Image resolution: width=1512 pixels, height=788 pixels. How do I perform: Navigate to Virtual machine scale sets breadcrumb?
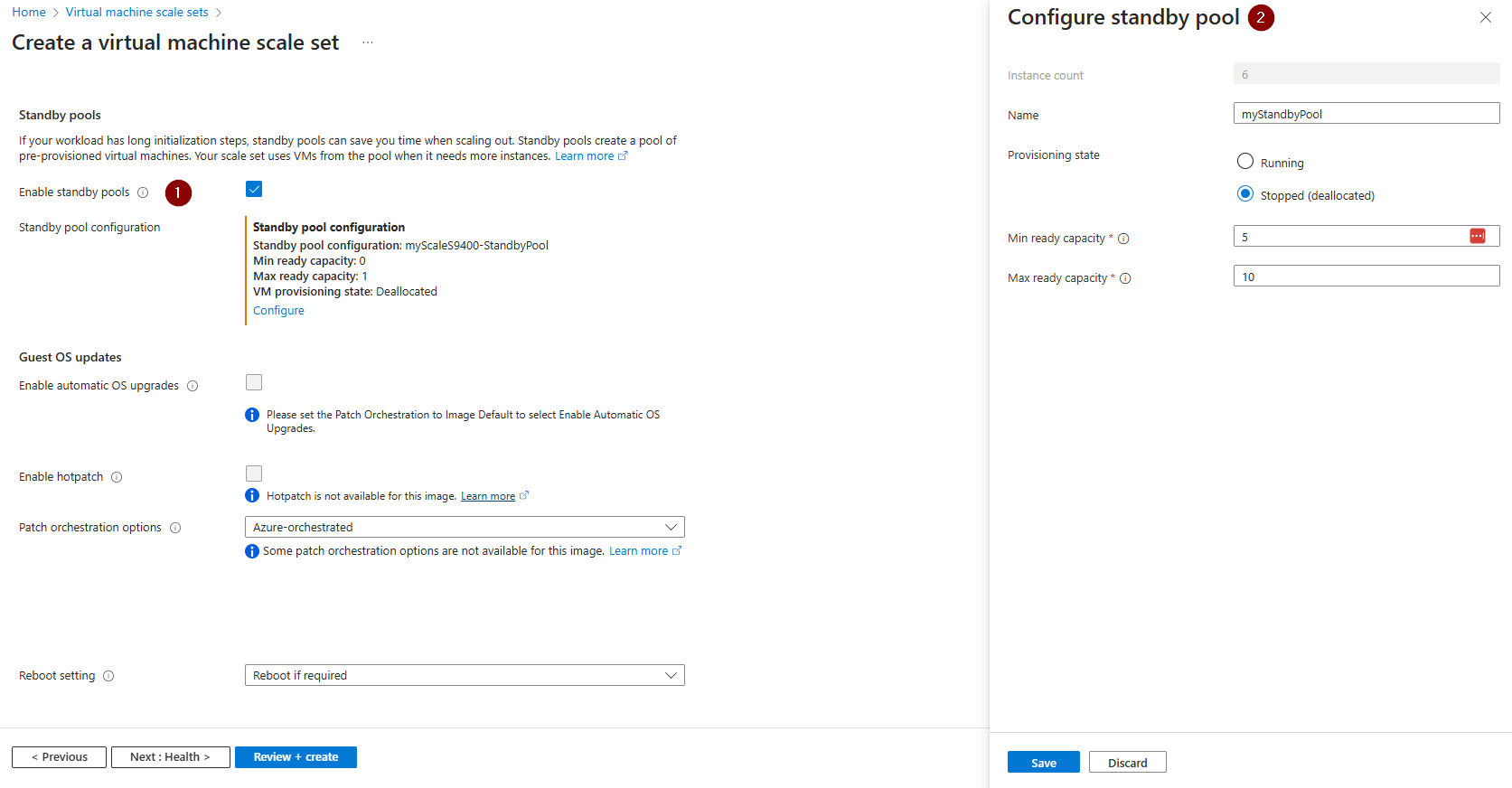(136, 12)
